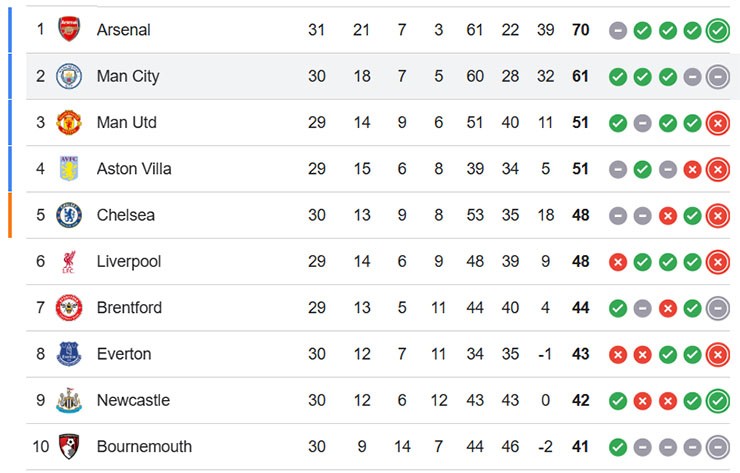
Task: Click Man Utd's latest circled loss result
Action: (717, 123)
